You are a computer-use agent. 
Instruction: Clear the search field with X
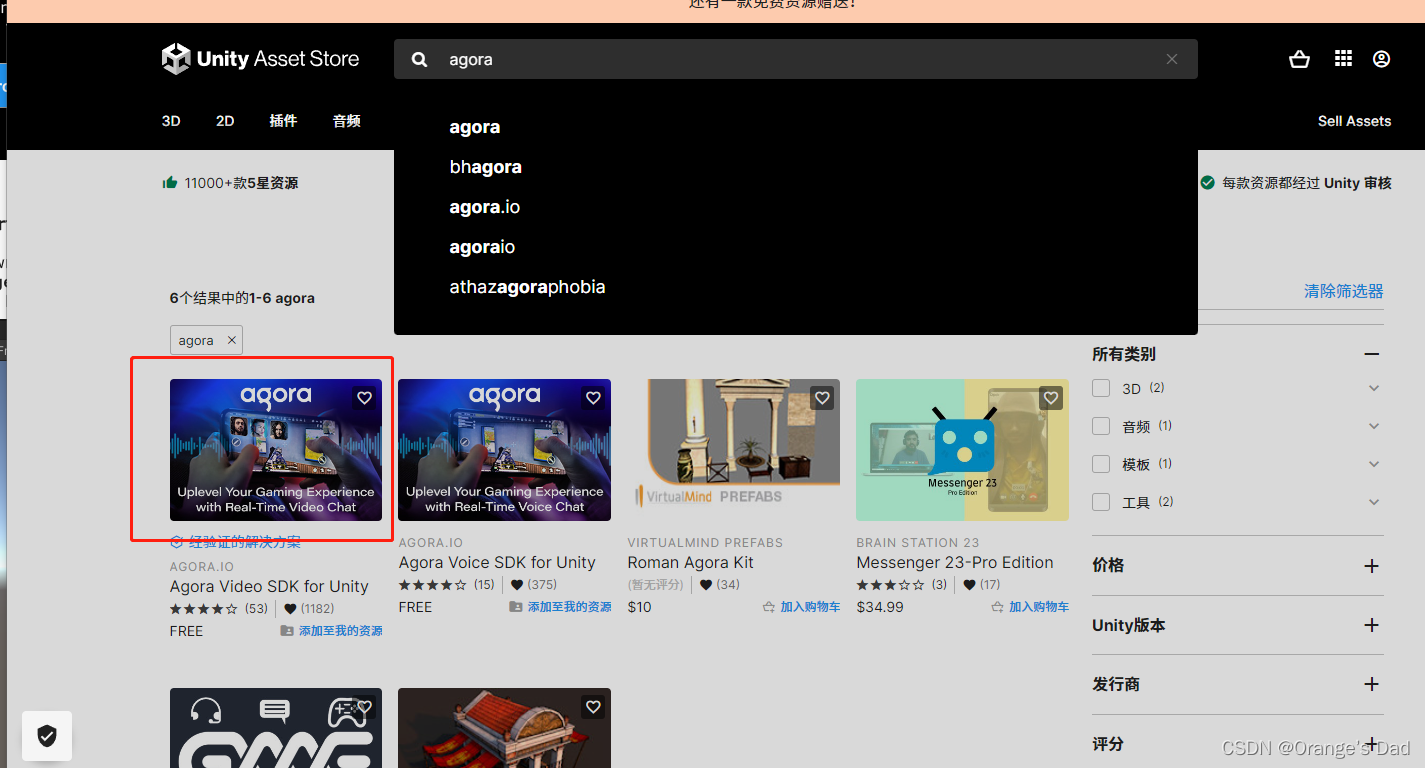[1172, 60]
